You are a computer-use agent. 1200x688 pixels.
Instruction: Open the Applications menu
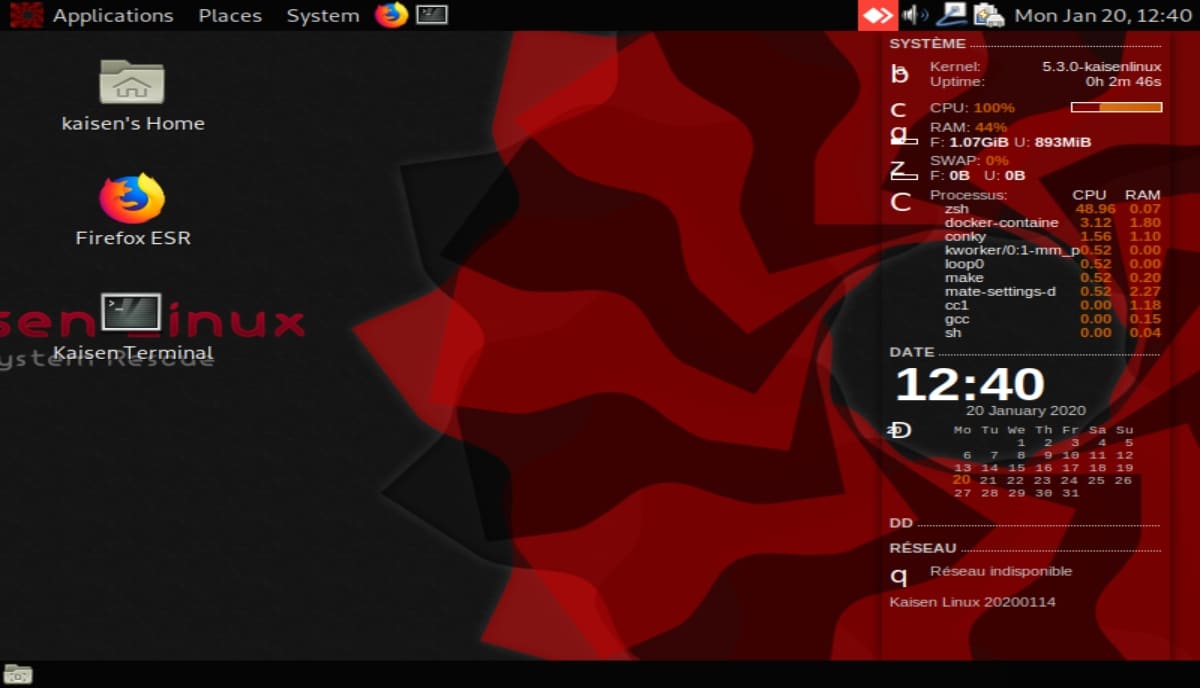tap(112, 15)
